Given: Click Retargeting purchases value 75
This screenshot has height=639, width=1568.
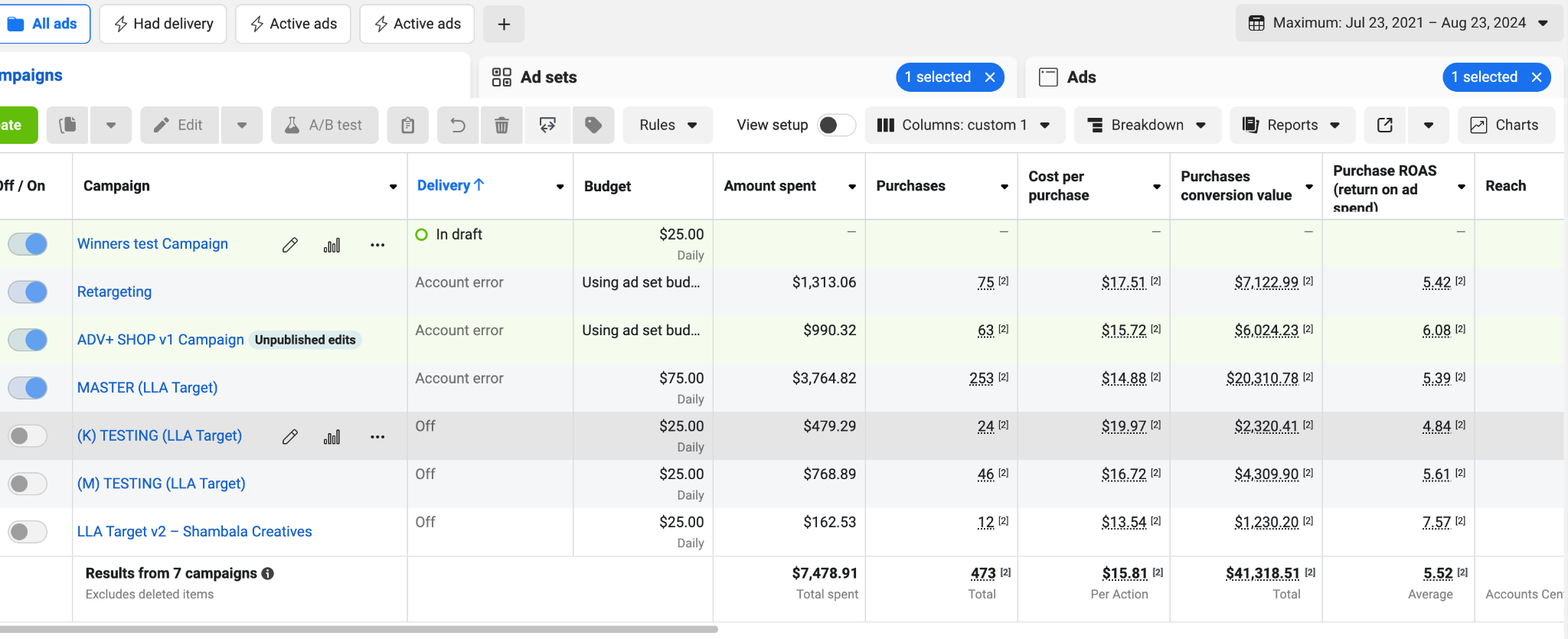Looking at the screenshot, I should (986, 282).
